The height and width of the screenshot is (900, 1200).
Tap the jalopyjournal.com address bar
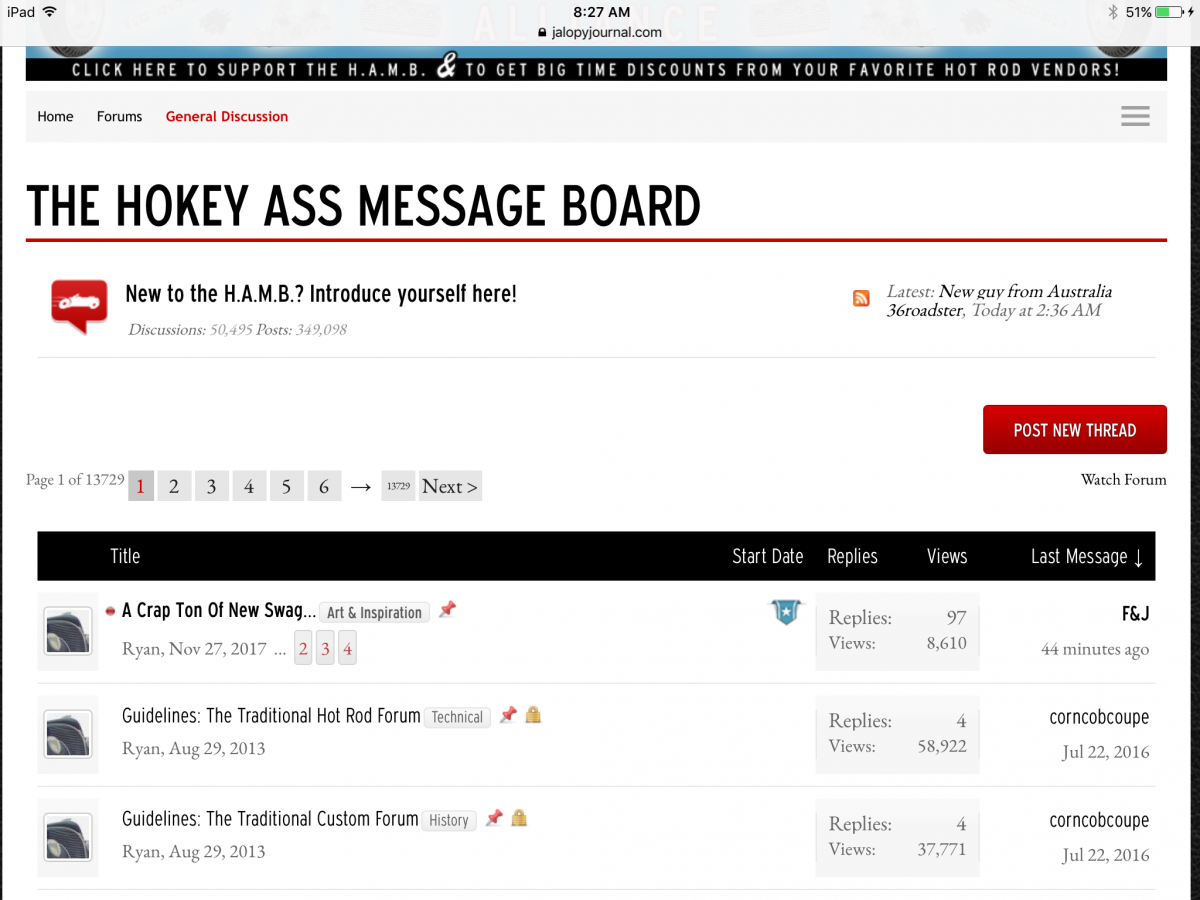(600, 32)
